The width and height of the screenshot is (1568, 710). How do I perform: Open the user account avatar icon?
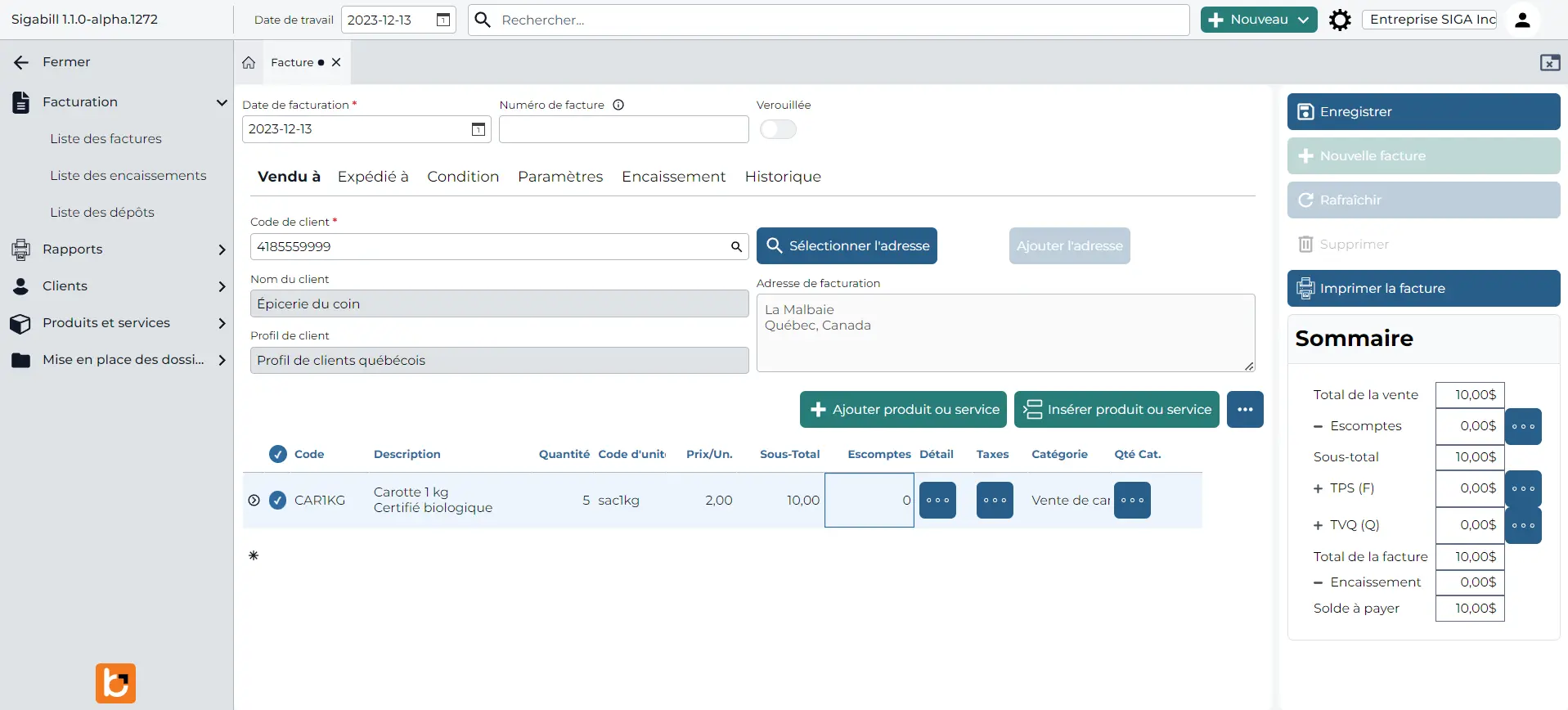point(1522,20)
